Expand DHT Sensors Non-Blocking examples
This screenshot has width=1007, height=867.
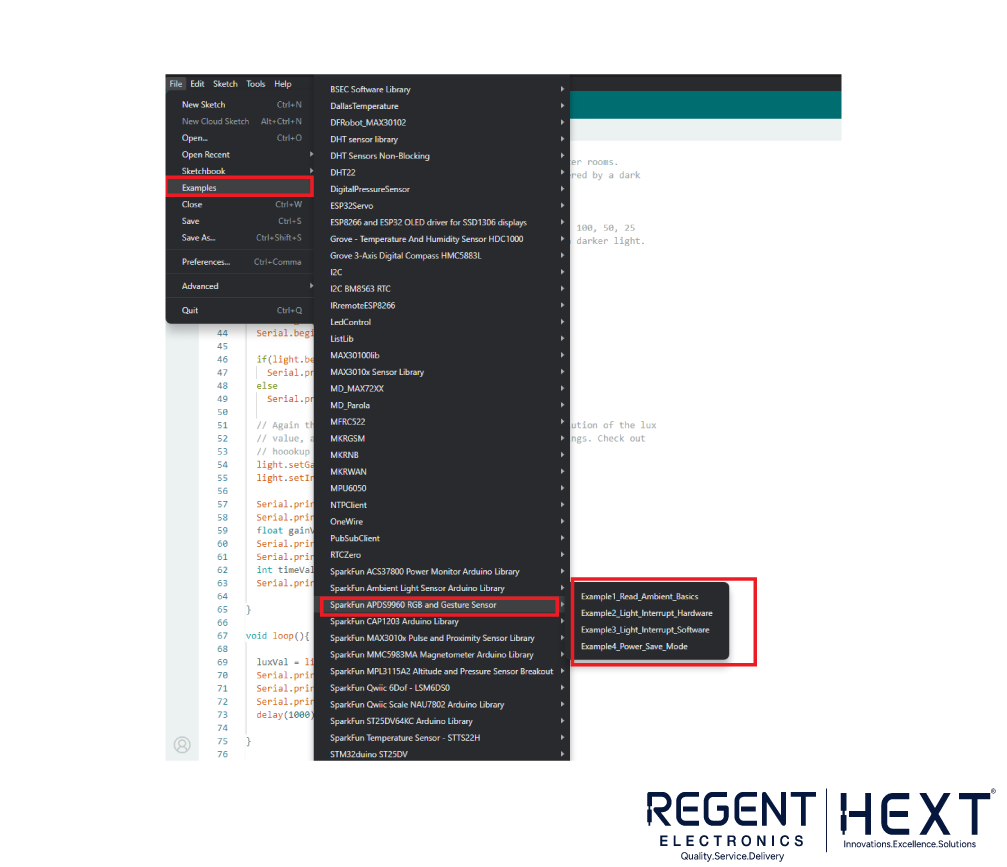[442, 156]
